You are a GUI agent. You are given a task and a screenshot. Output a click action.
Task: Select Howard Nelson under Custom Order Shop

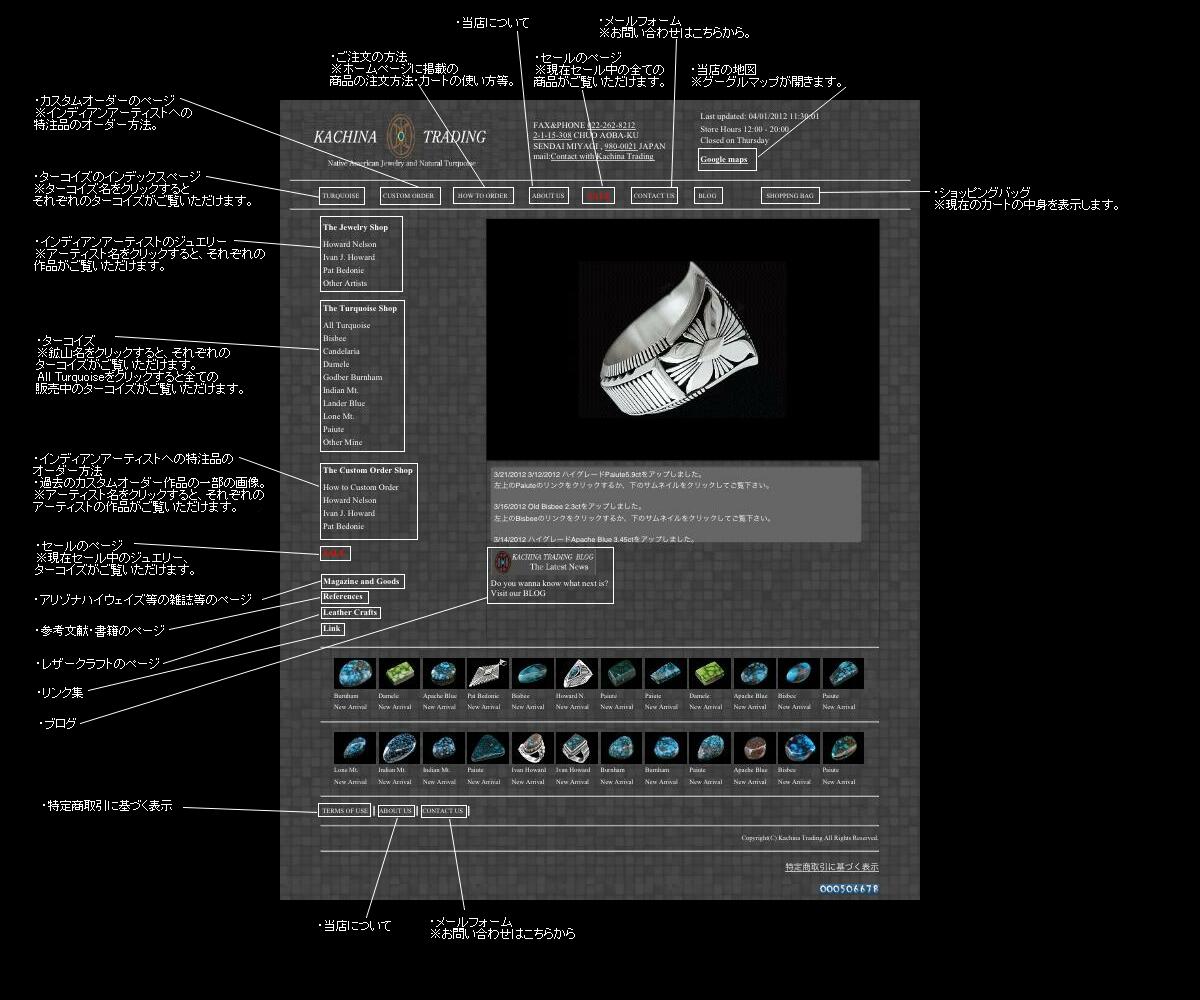click(x=350, y=500)
